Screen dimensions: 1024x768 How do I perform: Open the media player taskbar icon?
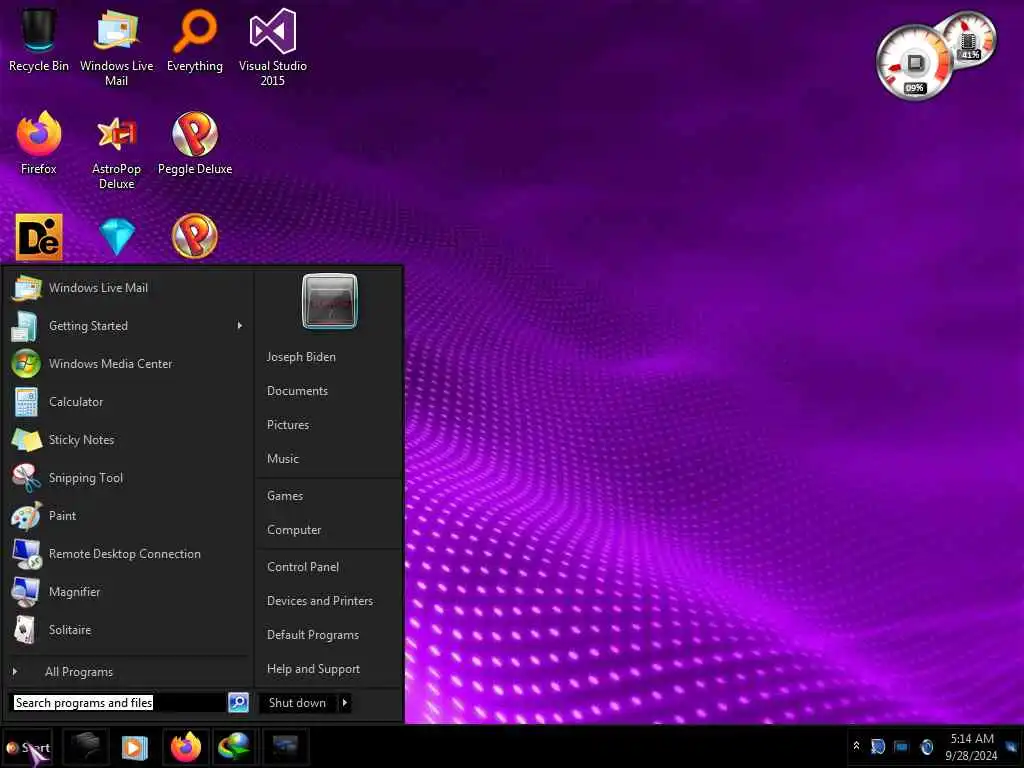click(135, 747)
